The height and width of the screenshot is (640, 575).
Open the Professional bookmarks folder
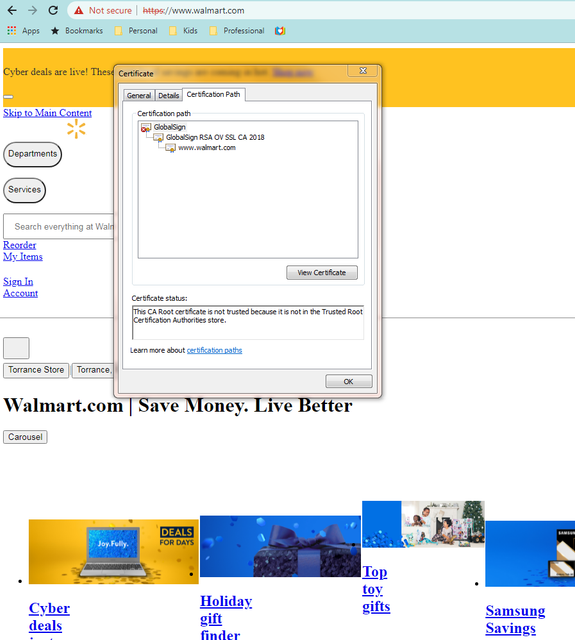(237, 31)
